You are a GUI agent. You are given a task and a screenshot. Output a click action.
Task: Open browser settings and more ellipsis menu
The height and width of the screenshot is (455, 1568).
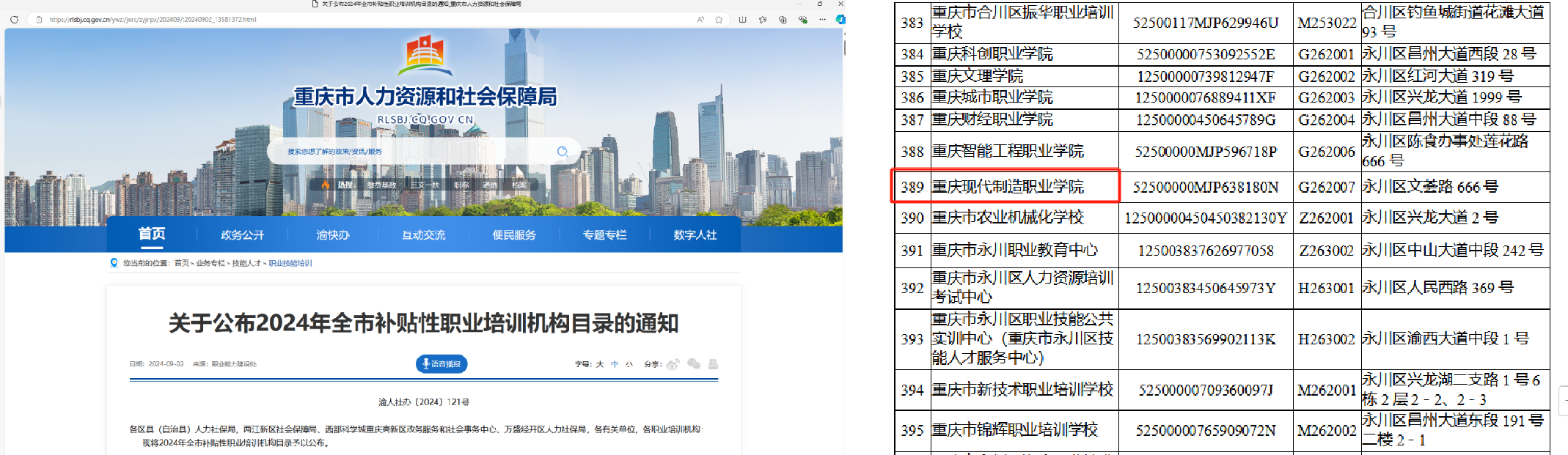click(x=822, y=20)
